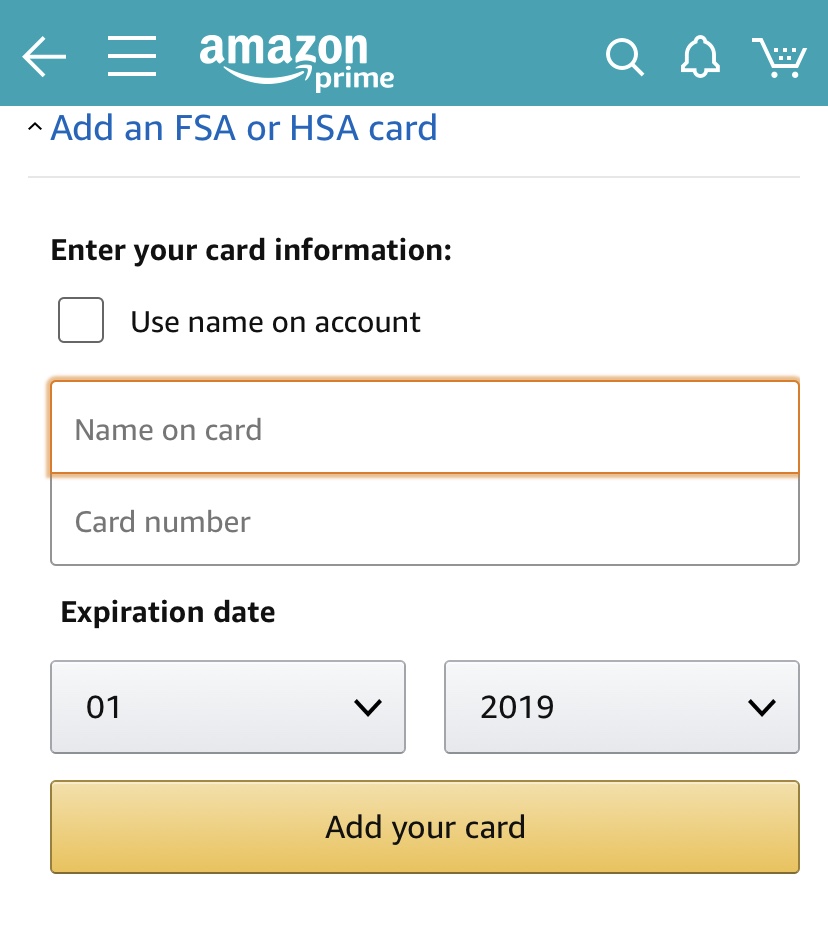Click the Enter your card information heading
The image size is (828, 947).
251,249
